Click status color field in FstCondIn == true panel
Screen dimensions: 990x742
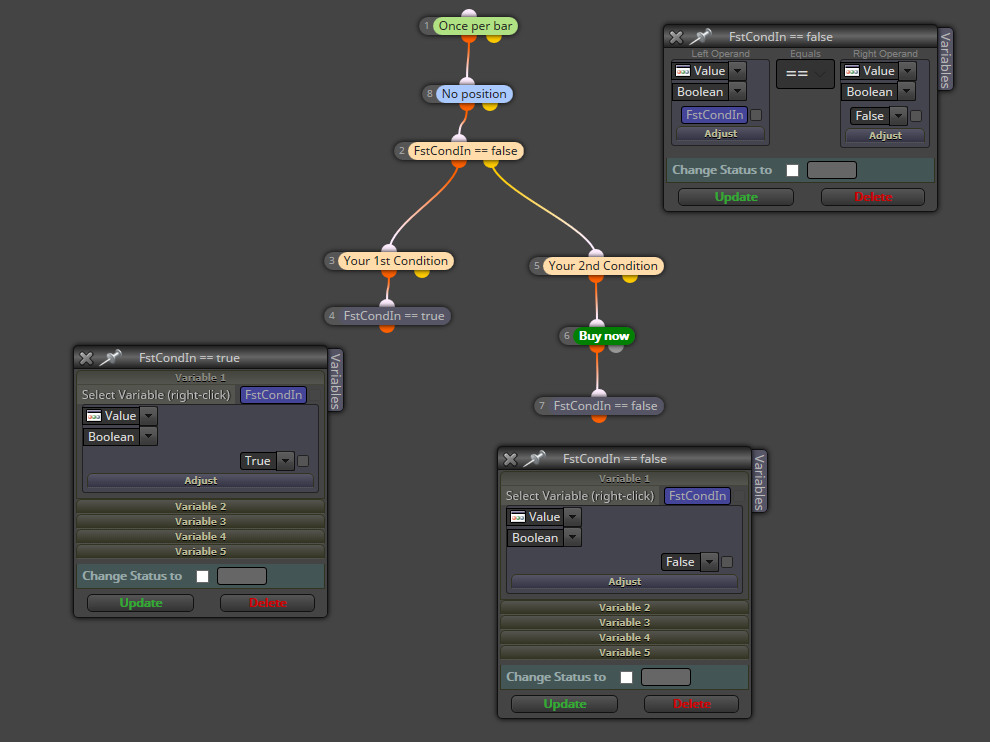click(242, 576)
